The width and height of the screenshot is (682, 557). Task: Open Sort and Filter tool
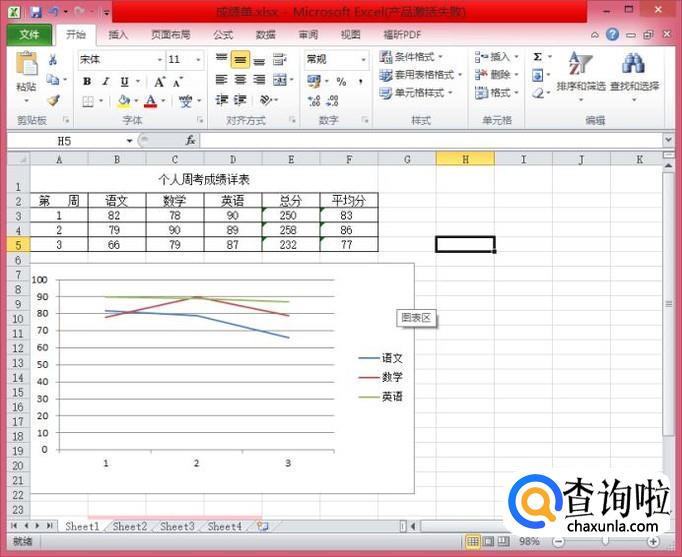pyautogui.click(x=580, y=74)
